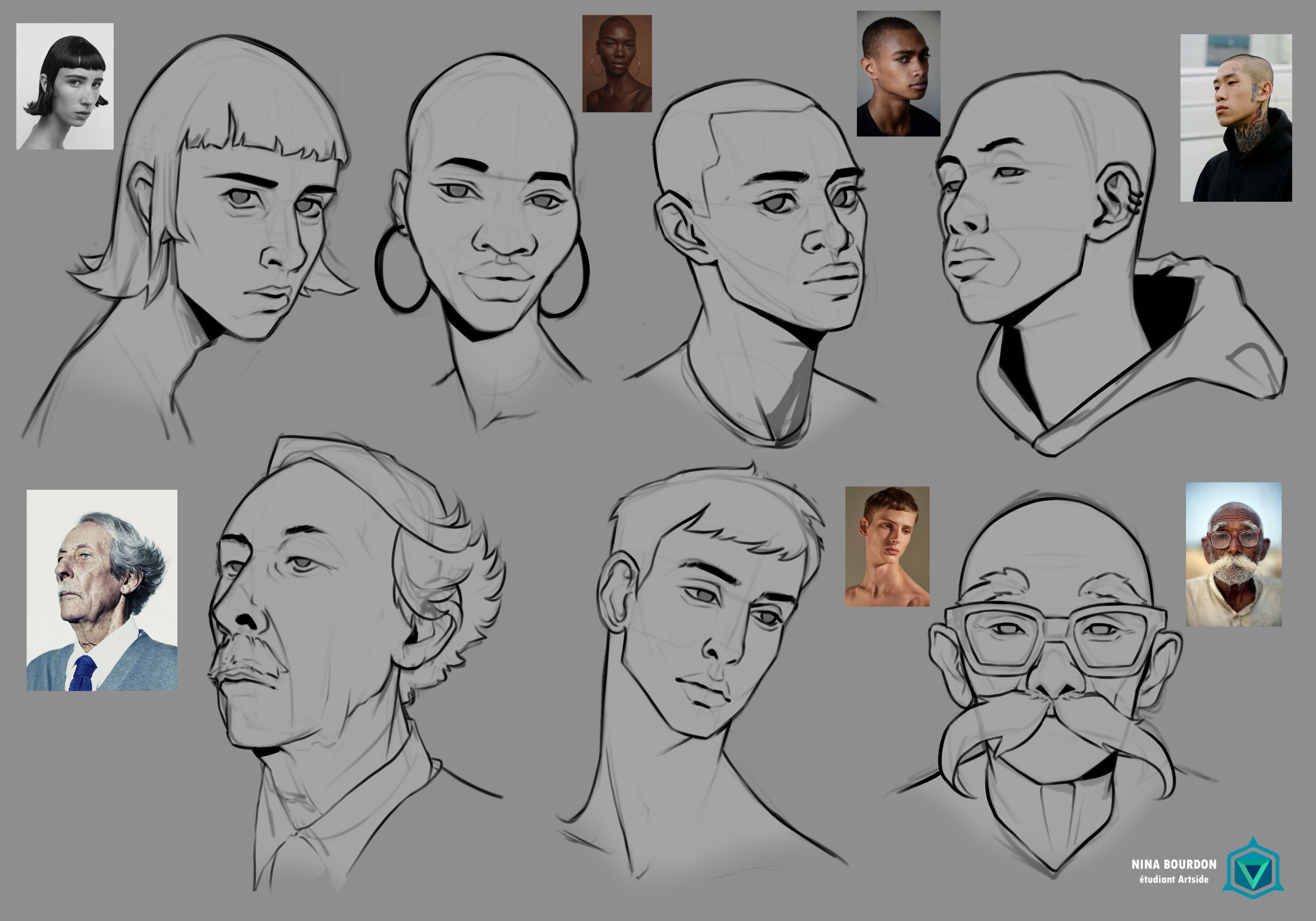Image resolution: width=1316 pixels, height=921 pixels.
Task: Select the bald woman with hoop earrings photo
Action: [x=617, y=64]
